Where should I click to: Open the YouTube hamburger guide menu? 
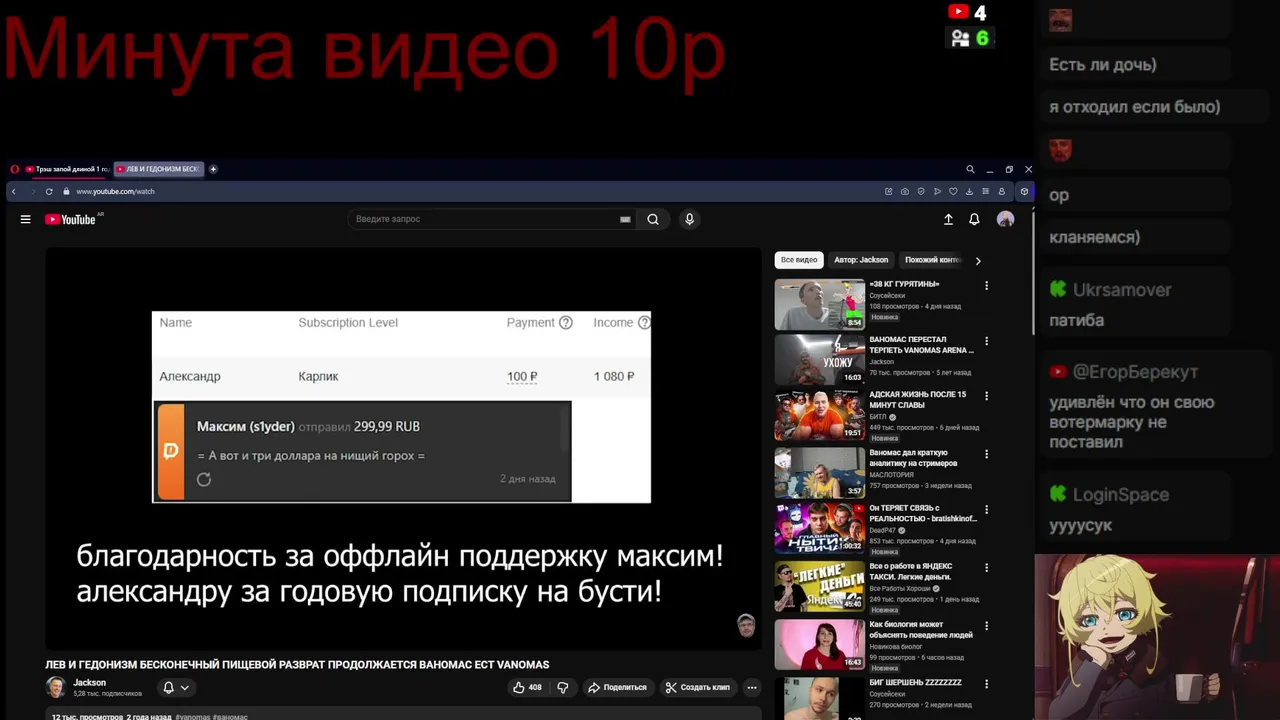pyautogui.click(x=26, y=219)
